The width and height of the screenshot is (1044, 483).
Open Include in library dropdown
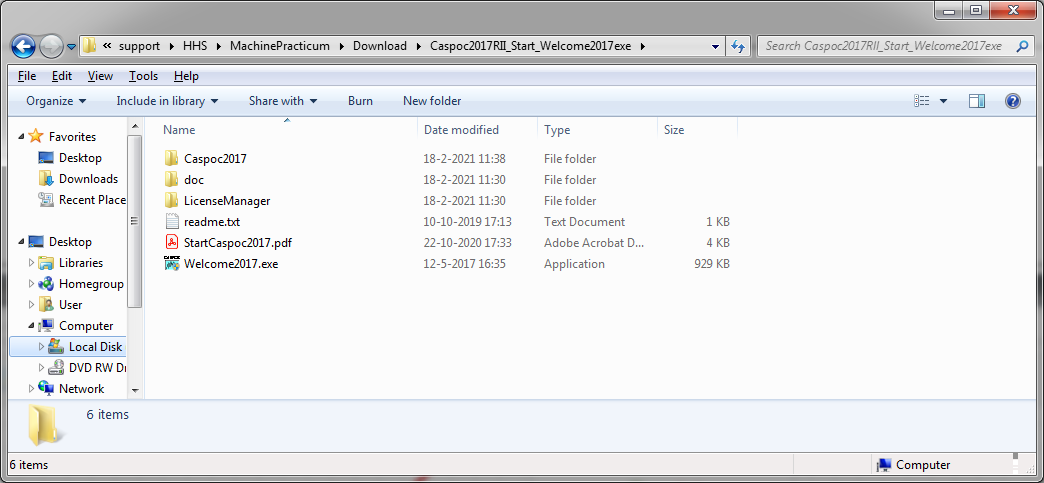[167, 101]
